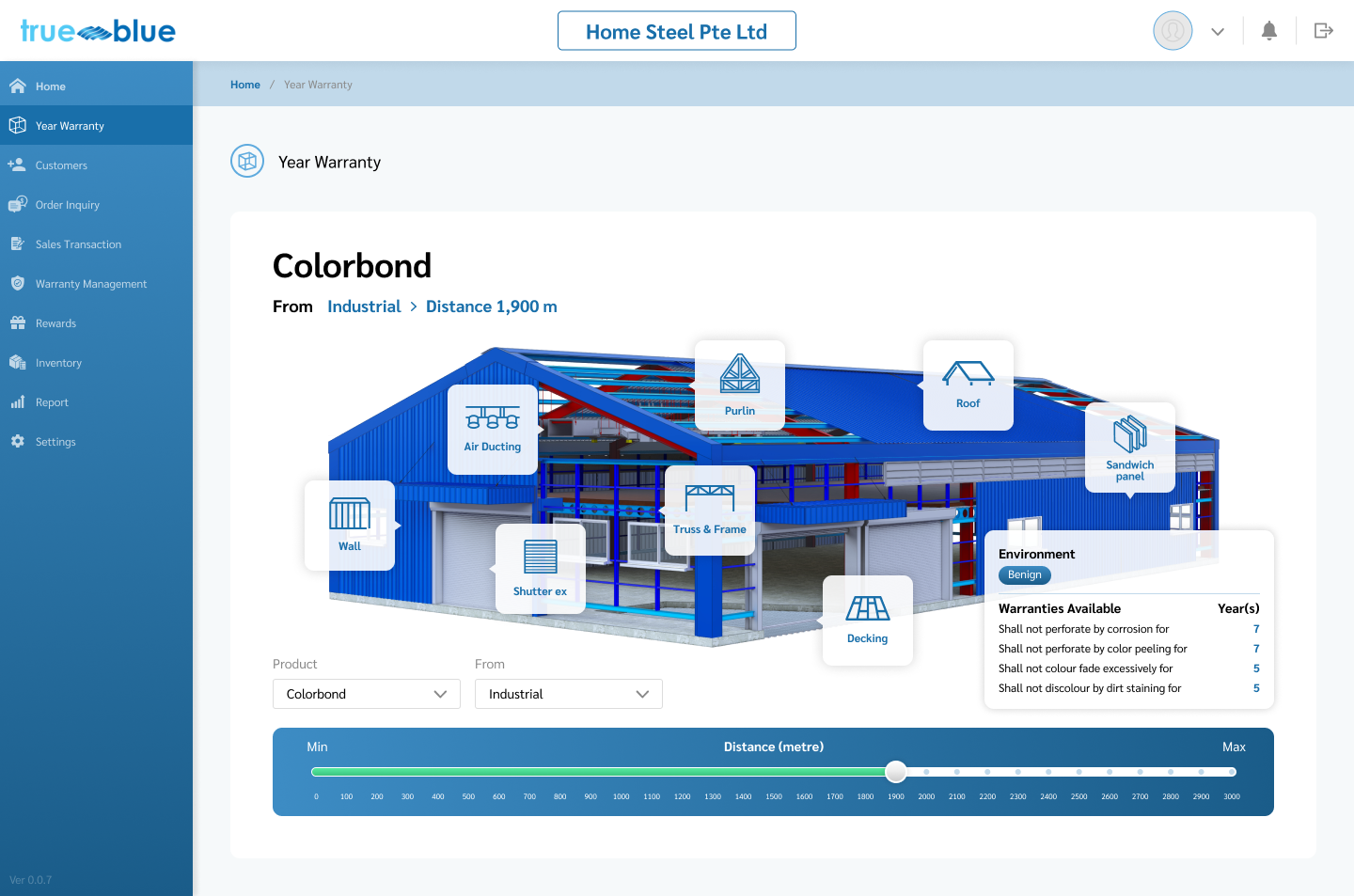Go to Year Warranty in sidebar
Viewport: 1354px width, 896px height.
[96, 126]
